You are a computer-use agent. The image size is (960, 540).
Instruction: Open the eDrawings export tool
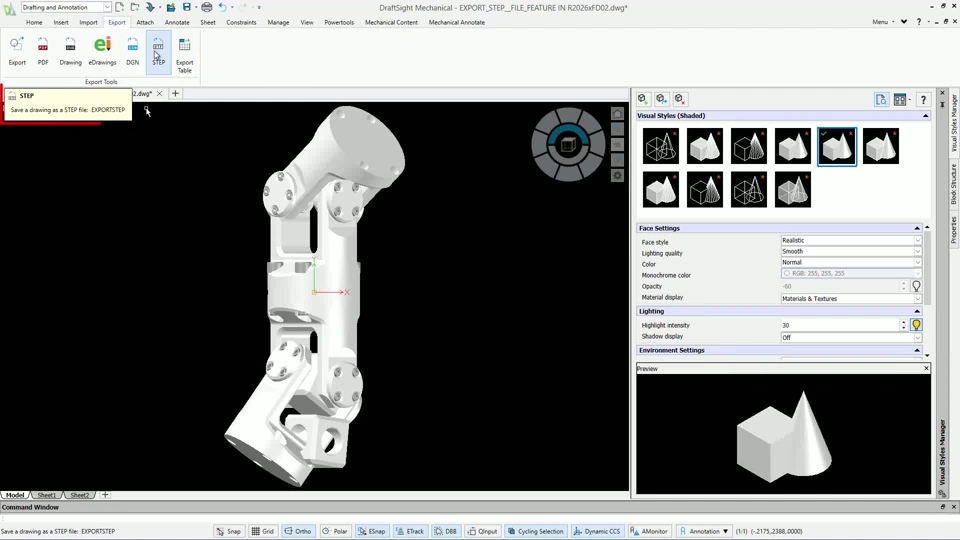pyautogui.click(x=102, y=49)
